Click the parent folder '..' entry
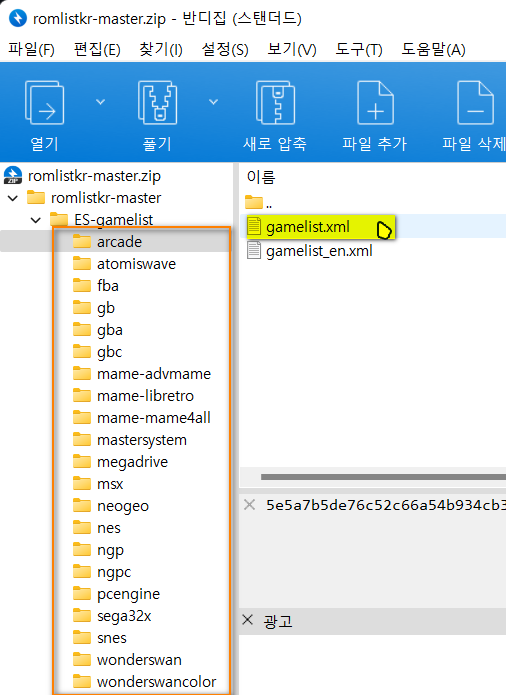 pyautogui.click(x=259, y=203)
